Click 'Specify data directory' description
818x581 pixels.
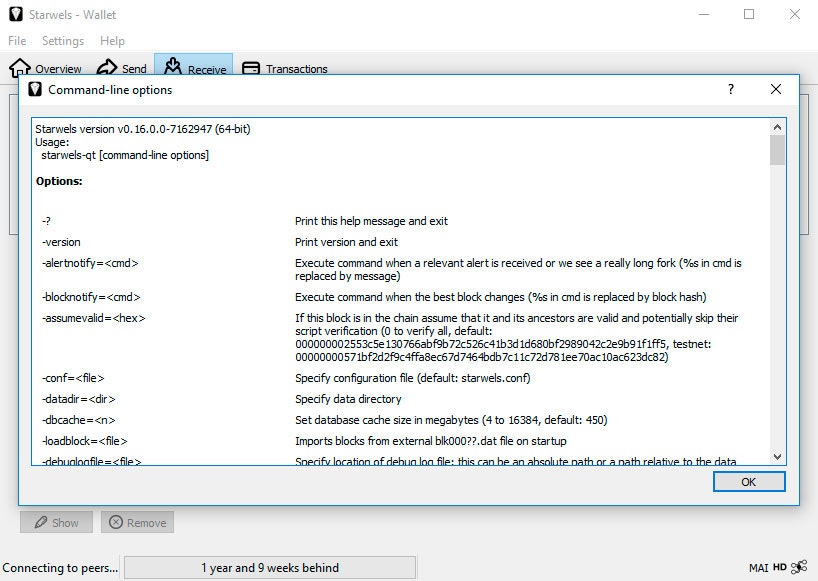coord(348,399)
